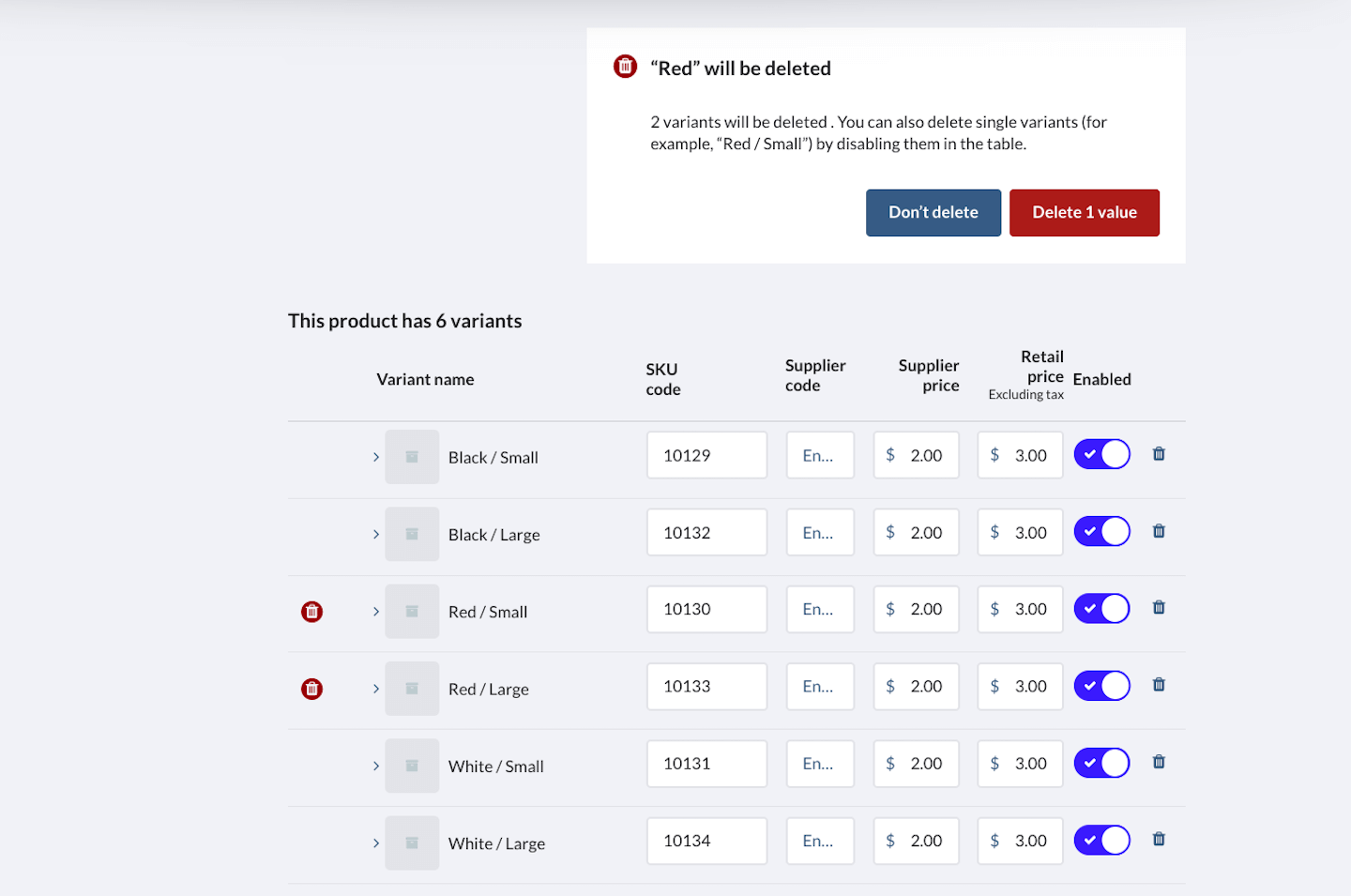Screen dimensions: 1351x896
Task: Expand the Red / Small variant details
Action: (376, 612)
